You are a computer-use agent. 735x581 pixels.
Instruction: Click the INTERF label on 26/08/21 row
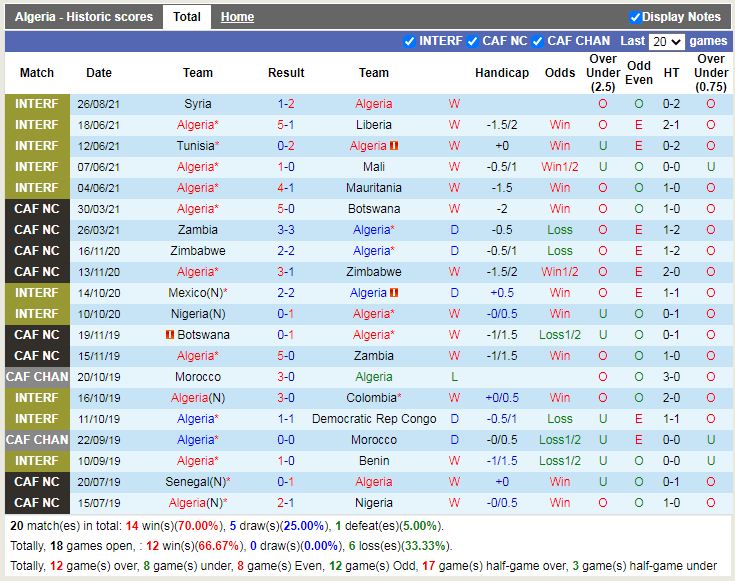point(37,104)
